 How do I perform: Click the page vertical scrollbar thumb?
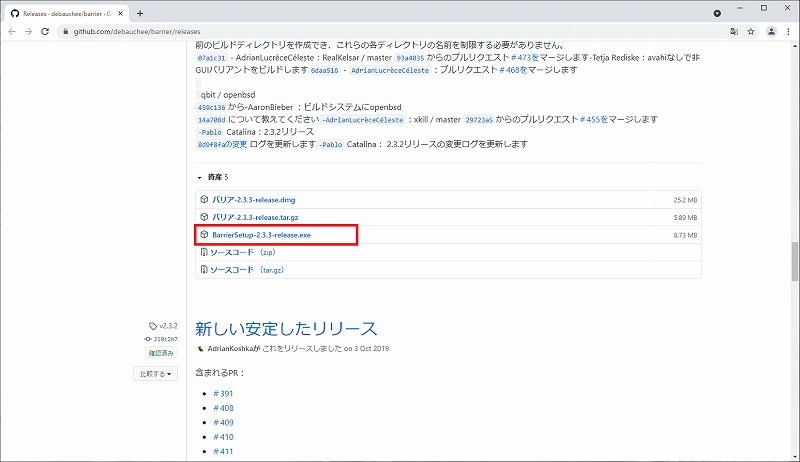[x=794, y=261]
